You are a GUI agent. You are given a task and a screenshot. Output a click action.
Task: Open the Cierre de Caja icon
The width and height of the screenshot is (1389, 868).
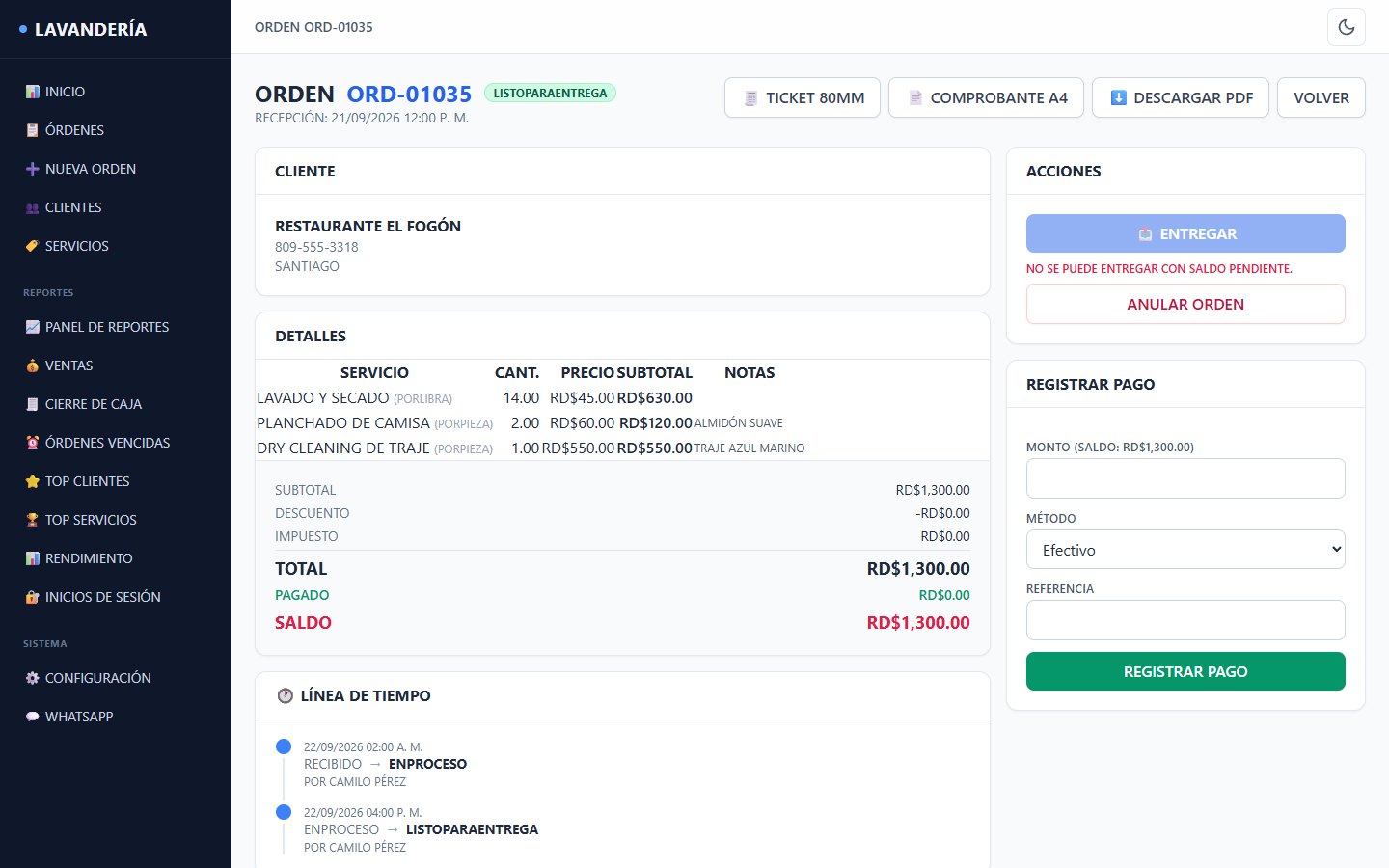click(33, 404)
